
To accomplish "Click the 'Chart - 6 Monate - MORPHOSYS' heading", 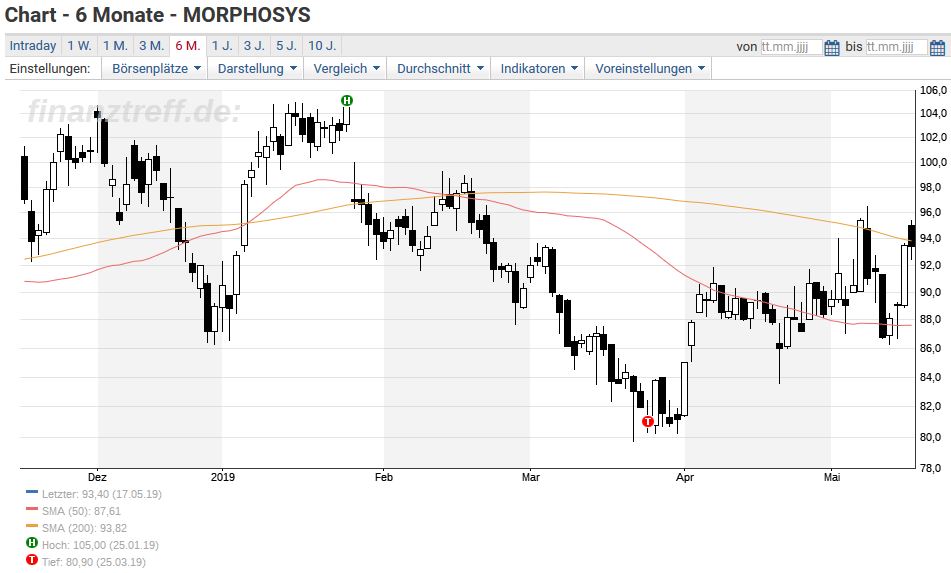I will [x=158, y=15].
